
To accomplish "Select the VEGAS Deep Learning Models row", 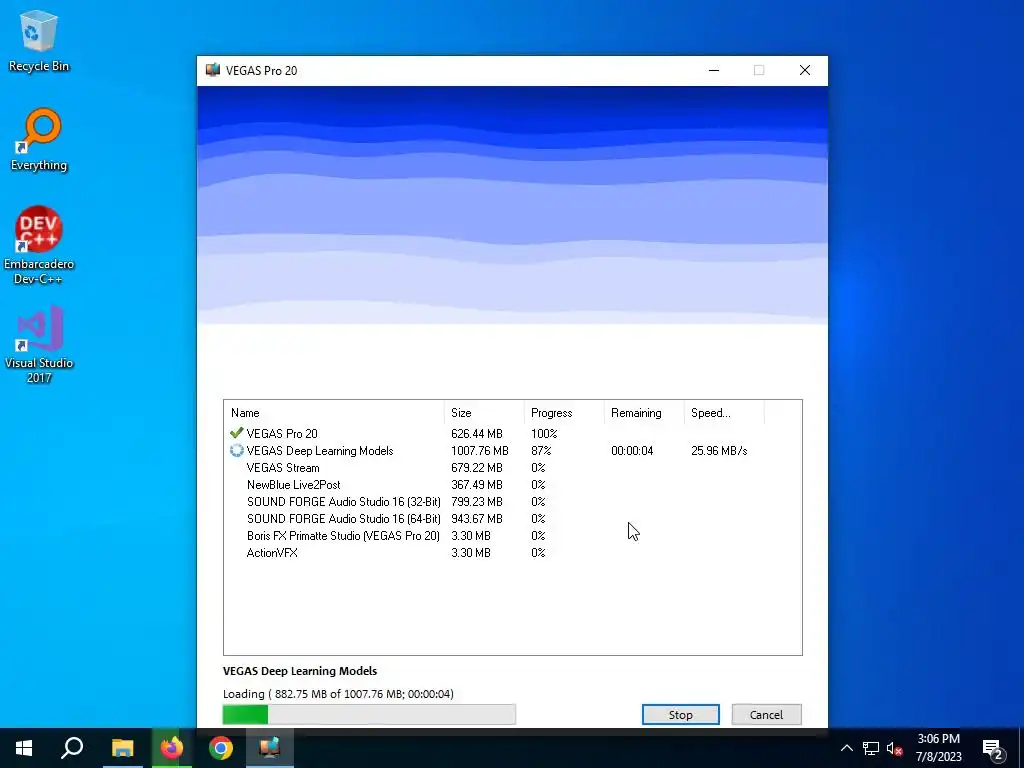I will 513,451.
